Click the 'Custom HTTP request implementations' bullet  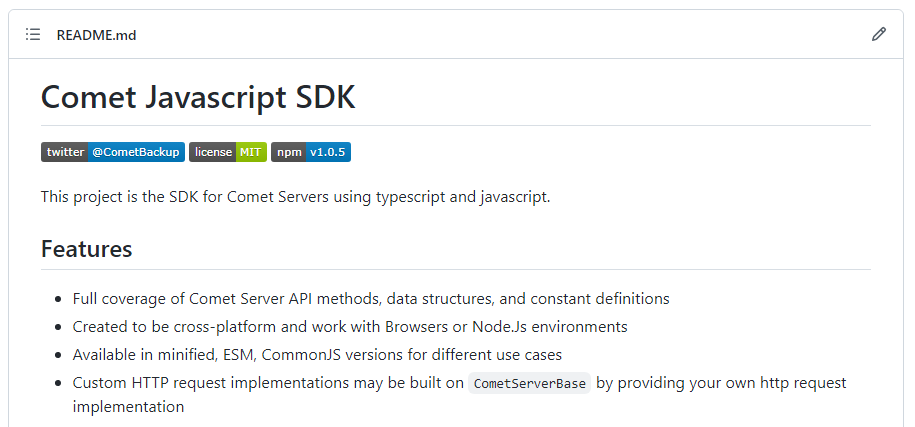coord(268,382)
